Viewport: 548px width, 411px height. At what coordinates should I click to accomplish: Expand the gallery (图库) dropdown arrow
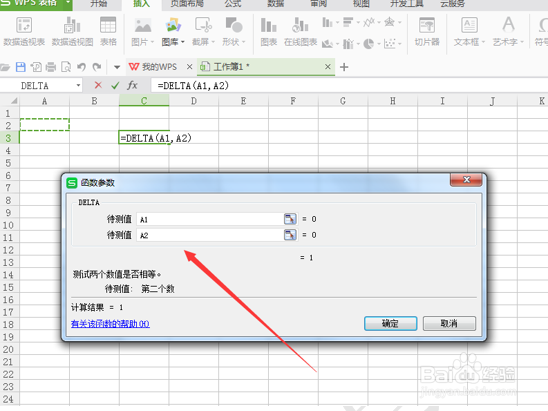click(x=182, y=42)
